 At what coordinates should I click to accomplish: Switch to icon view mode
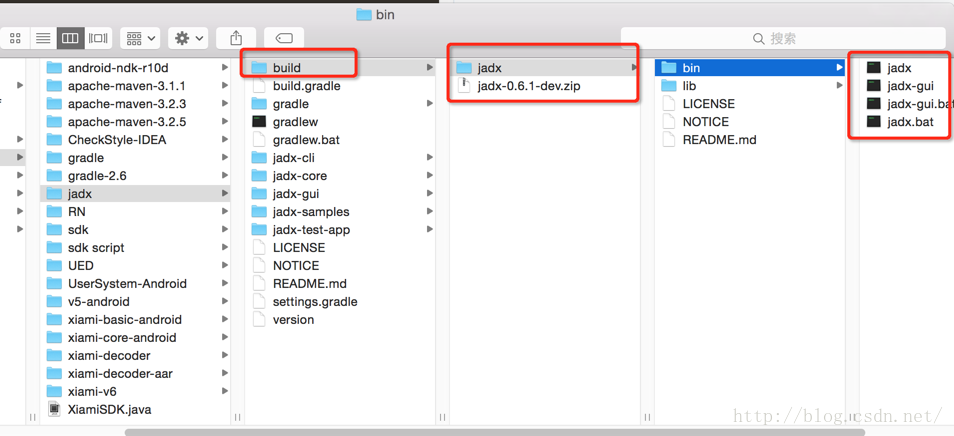coord(16,38)
